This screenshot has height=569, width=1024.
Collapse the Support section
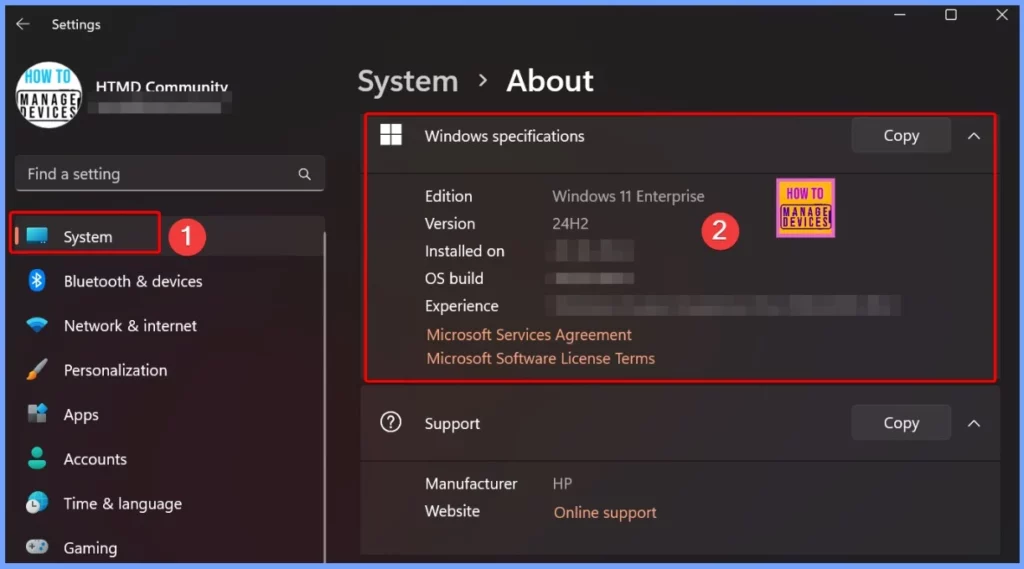point(974,423)
